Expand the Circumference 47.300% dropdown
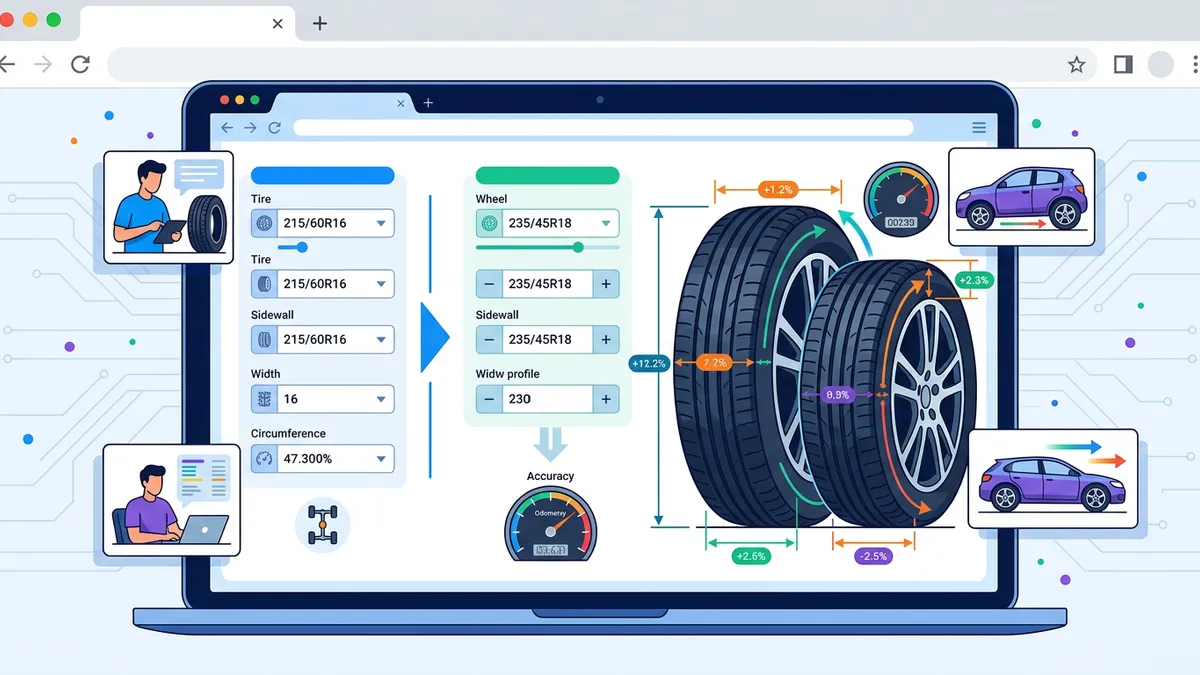This screenshot has height=675, width=1200. coord(380,459)
